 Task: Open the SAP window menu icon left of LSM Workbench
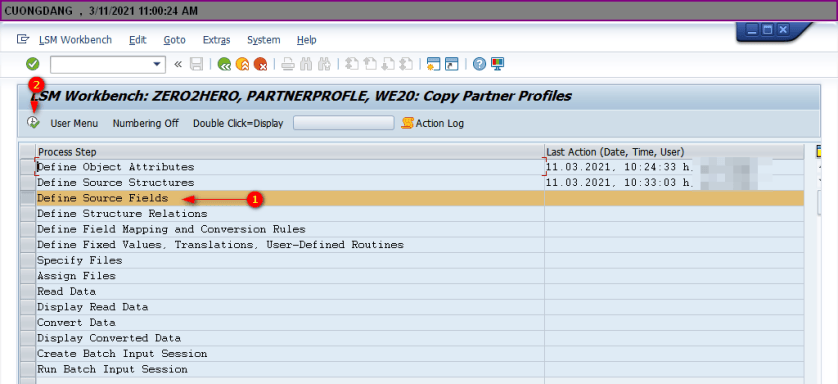point(23,39)
